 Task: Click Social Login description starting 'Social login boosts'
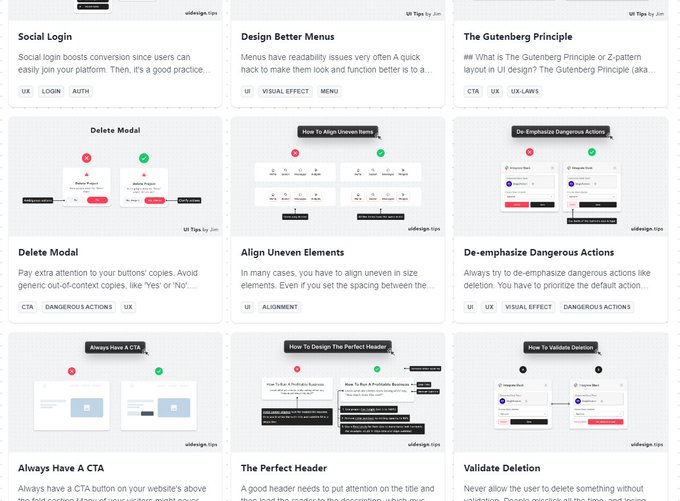tap(114, 63)
